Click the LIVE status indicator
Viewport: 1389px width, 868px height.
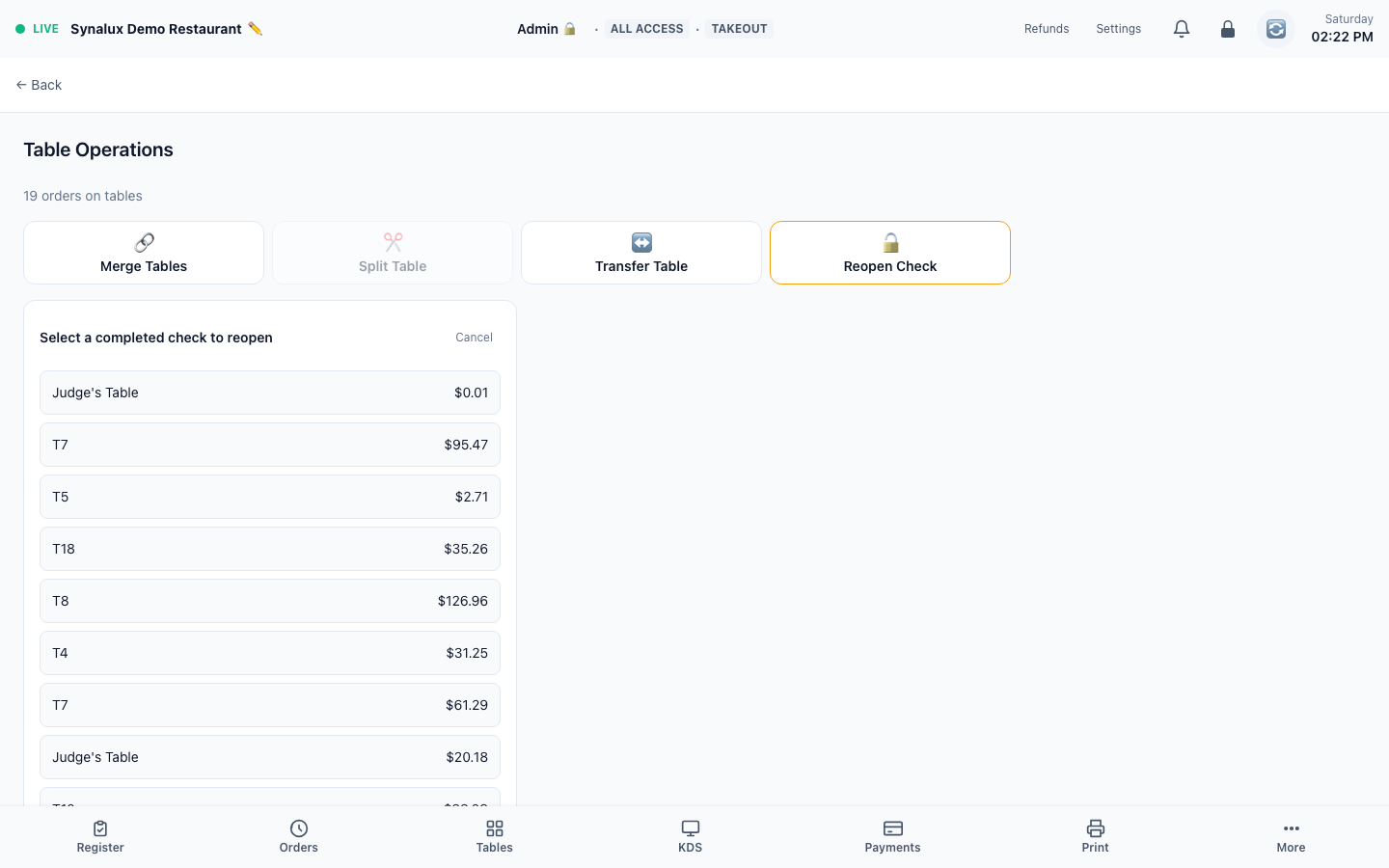[37, 29]
